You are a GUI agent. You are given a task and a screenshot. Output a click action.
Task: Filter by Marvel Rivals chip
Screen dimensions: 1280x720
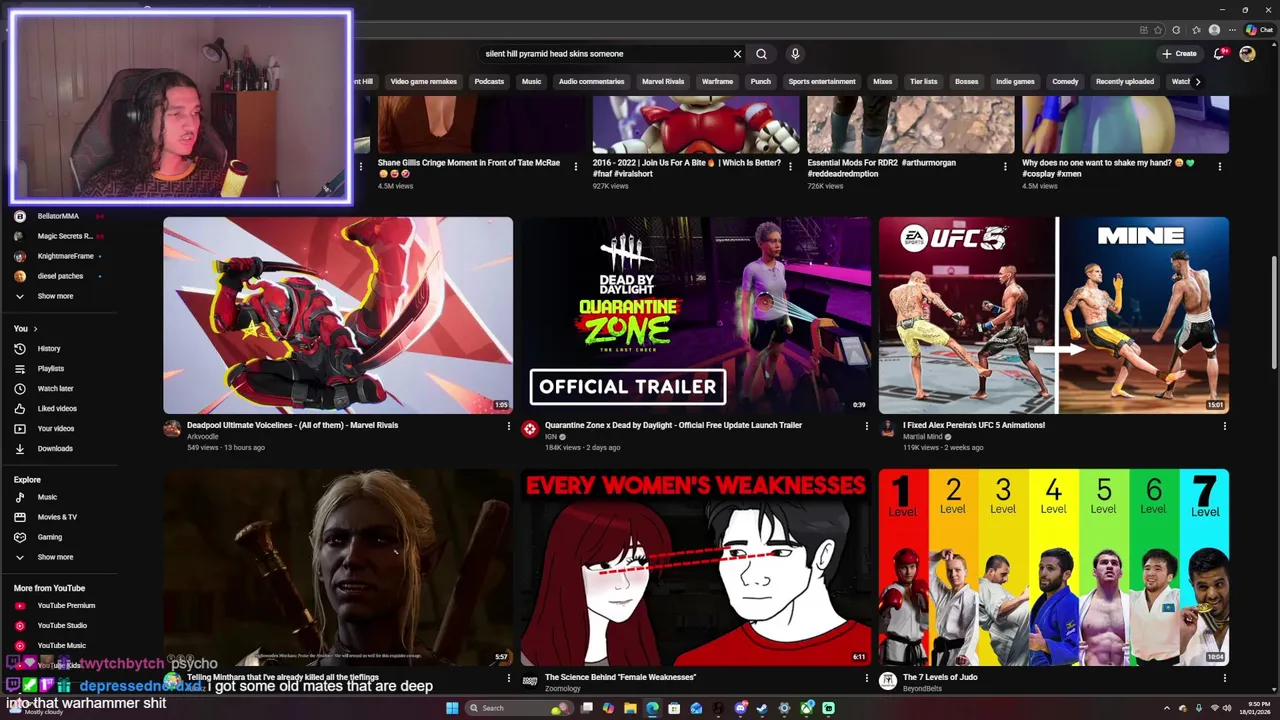point(663,81)
